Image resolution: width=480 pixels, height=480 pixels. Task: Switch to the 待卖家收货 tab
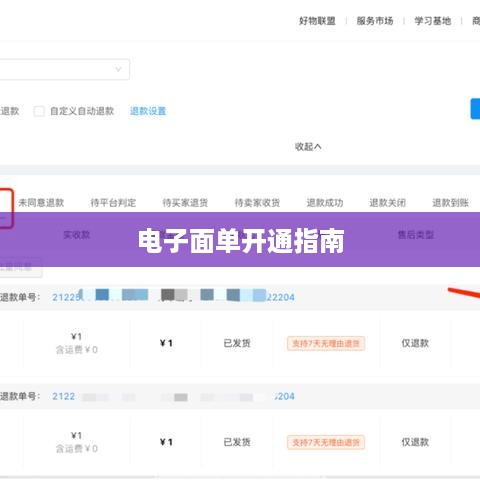(257, 203)
